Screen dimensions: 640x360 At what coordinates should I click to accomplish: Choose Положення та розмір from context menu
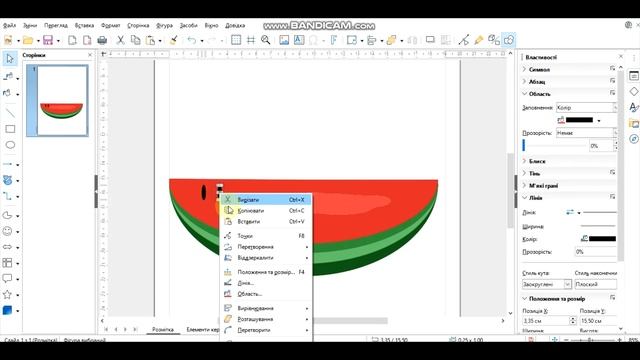(266, 272)
